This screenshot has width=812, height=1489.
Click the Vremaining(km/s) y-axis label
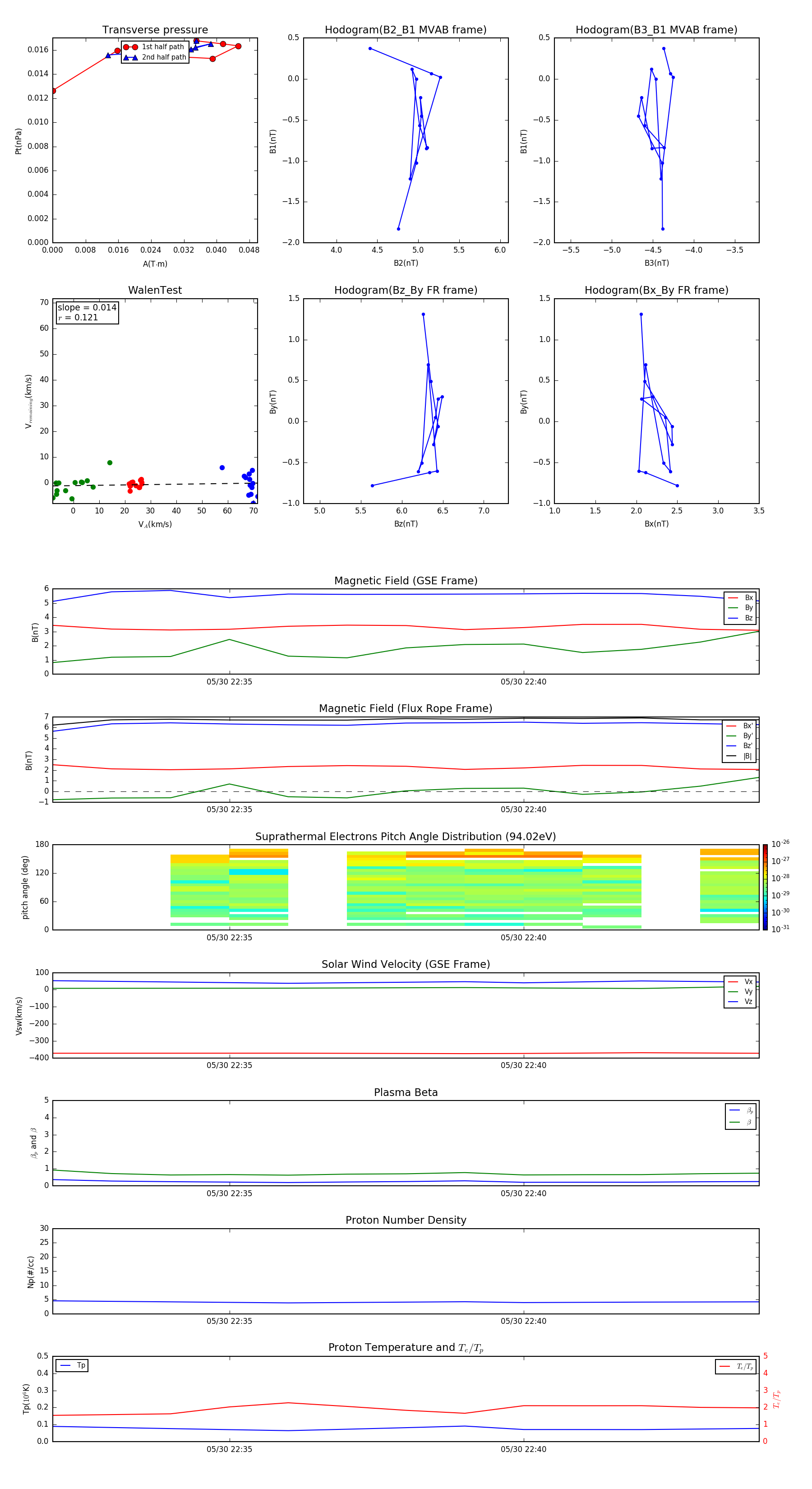(x=28, y=401)
